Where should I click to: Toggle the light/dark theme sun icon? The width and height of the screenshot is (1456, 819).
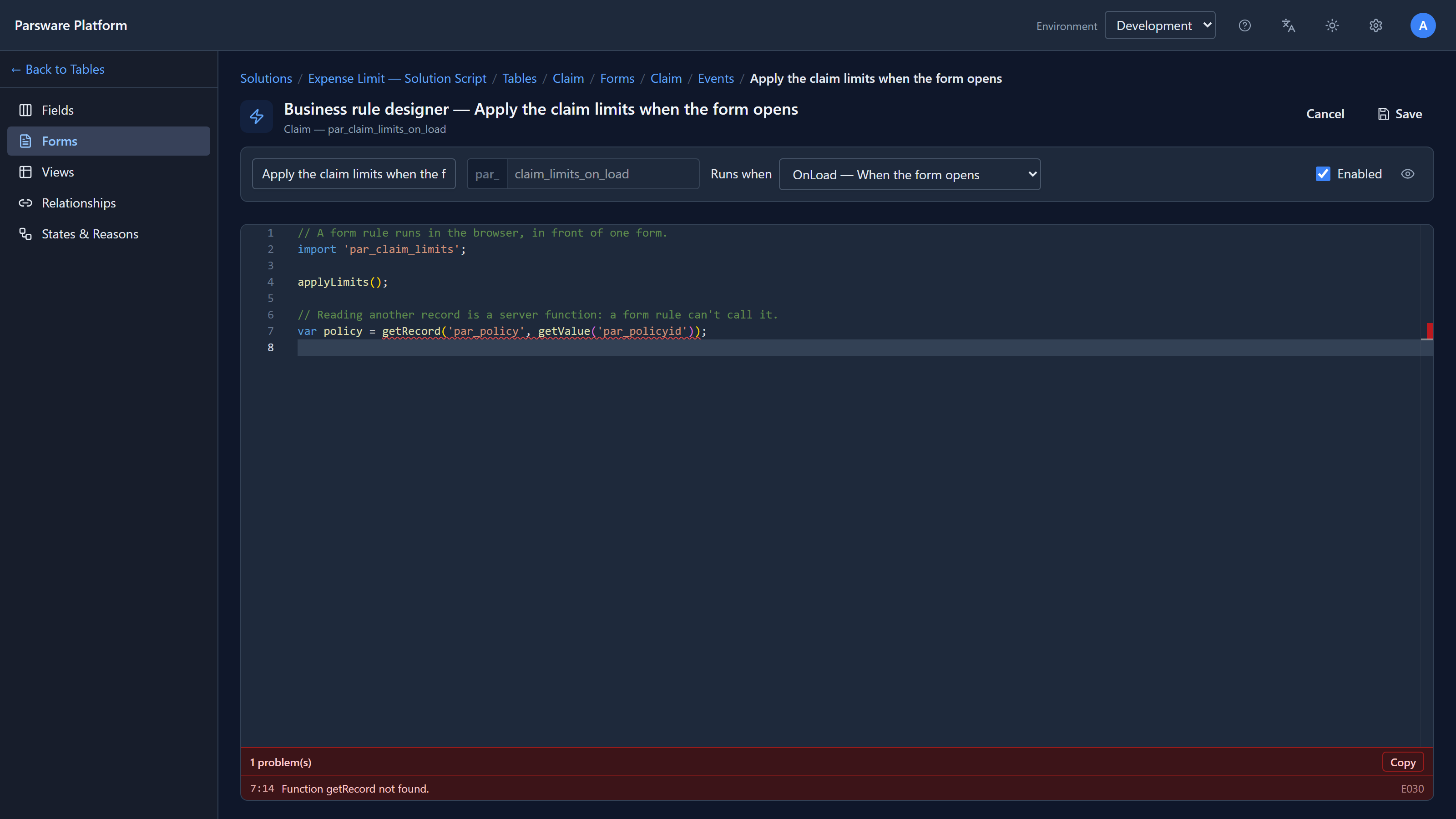(x=1332, y=25)
